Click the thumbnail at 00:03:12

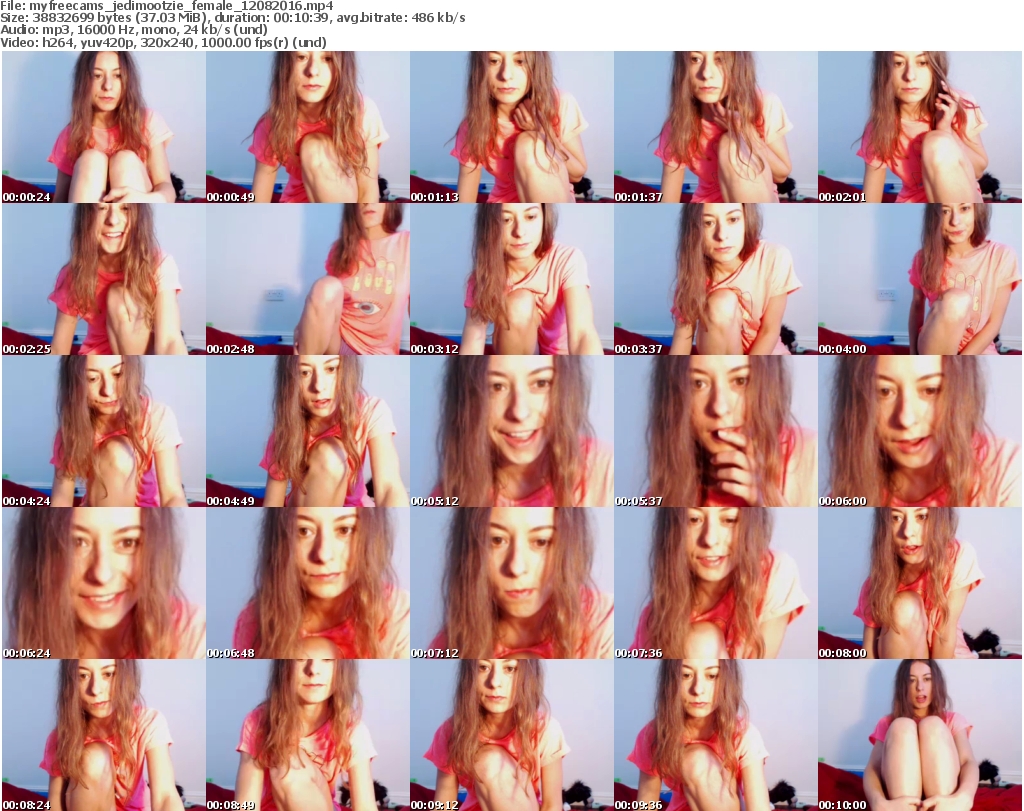pos(511,279)
